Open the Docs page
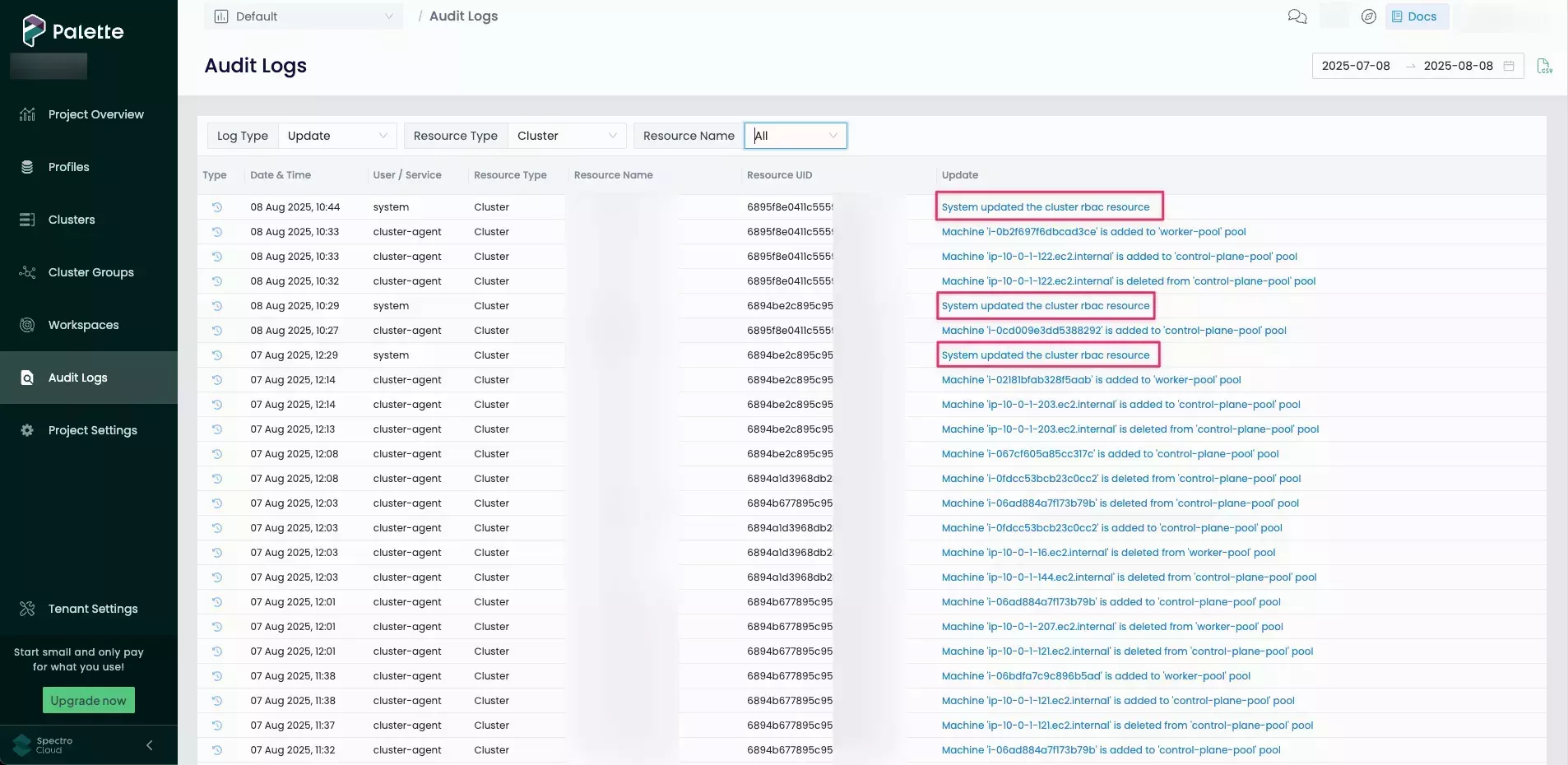Screen dimensions: 1568x765 point(1417,16)
